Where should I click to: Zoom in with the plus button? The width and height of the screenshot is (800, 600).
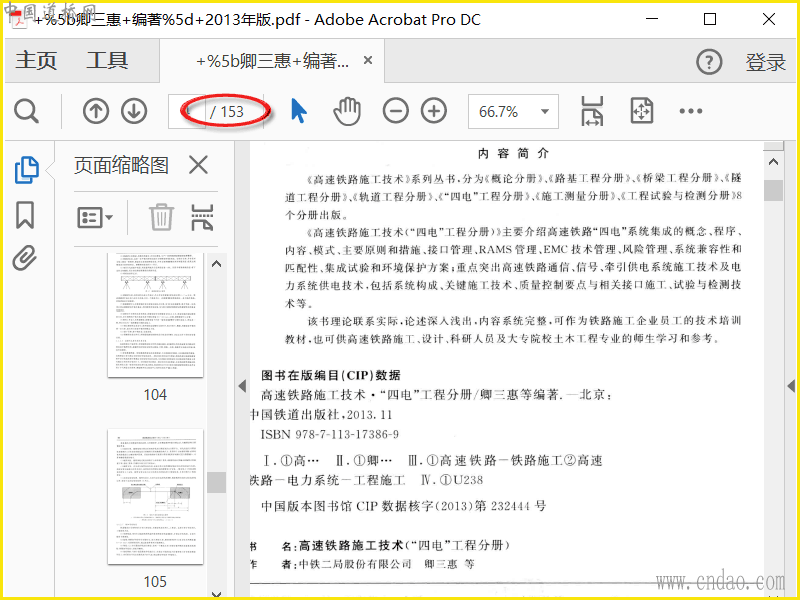click(x=434, y=111)
